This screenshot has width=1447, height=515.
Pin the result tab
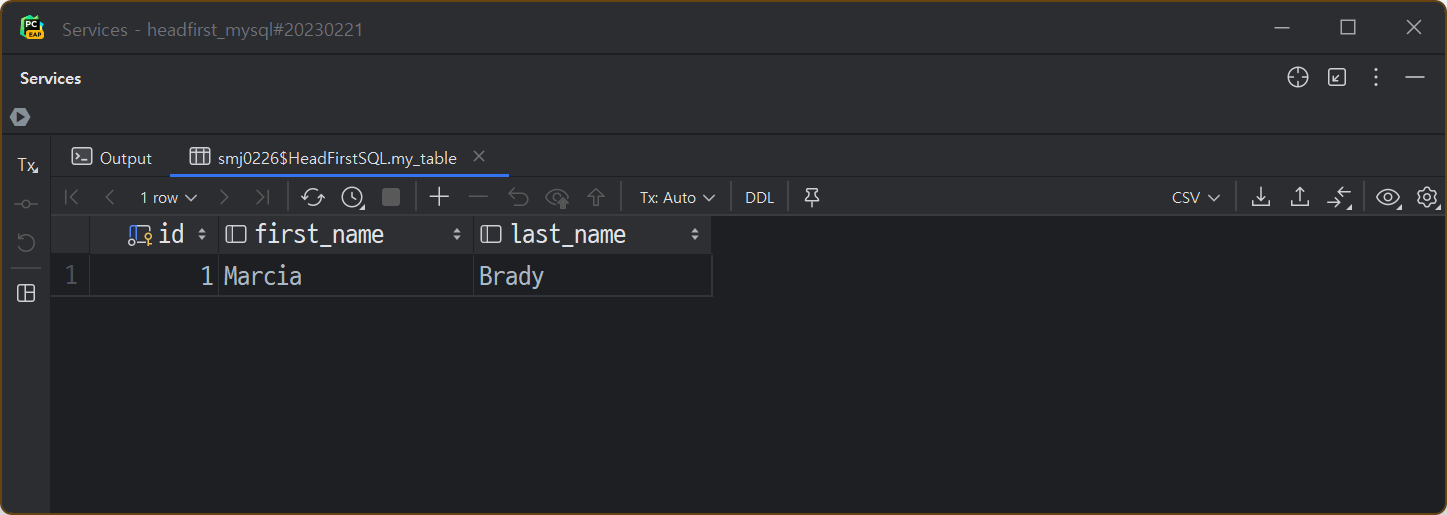[x=812, y=197]
